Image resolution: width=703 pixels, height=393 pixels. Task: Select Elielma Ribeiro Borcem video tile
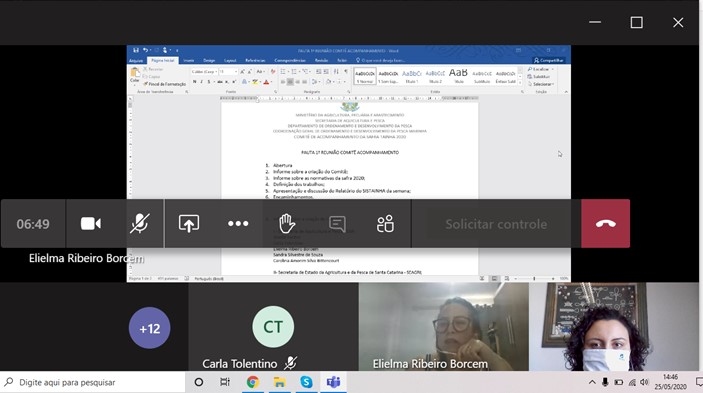point(443,326)
